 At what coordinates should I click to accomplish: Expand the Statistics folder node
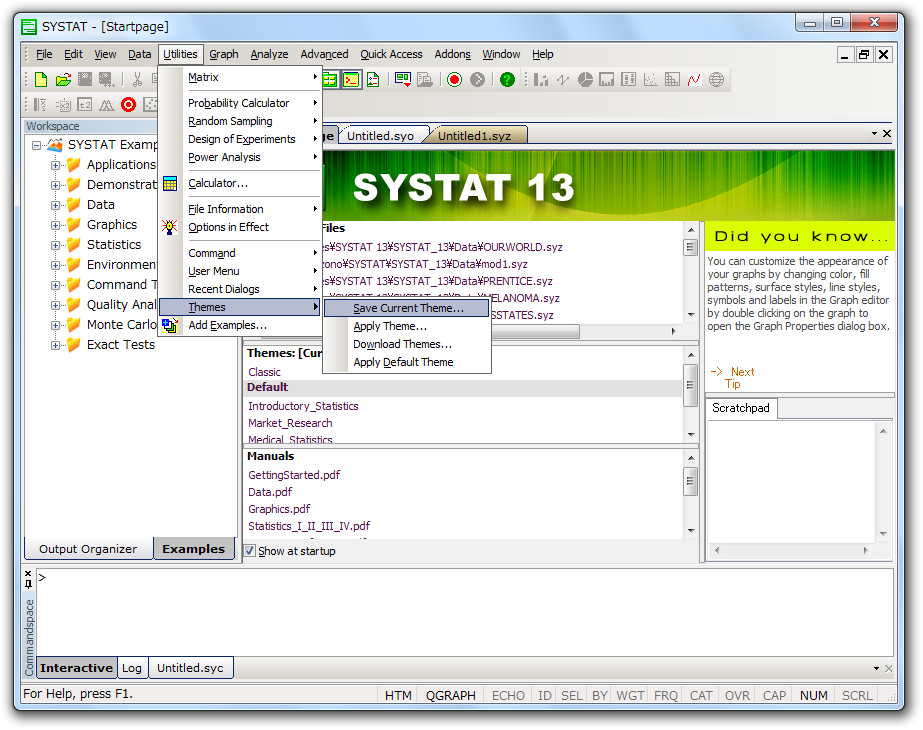click(x=55, y=245)
